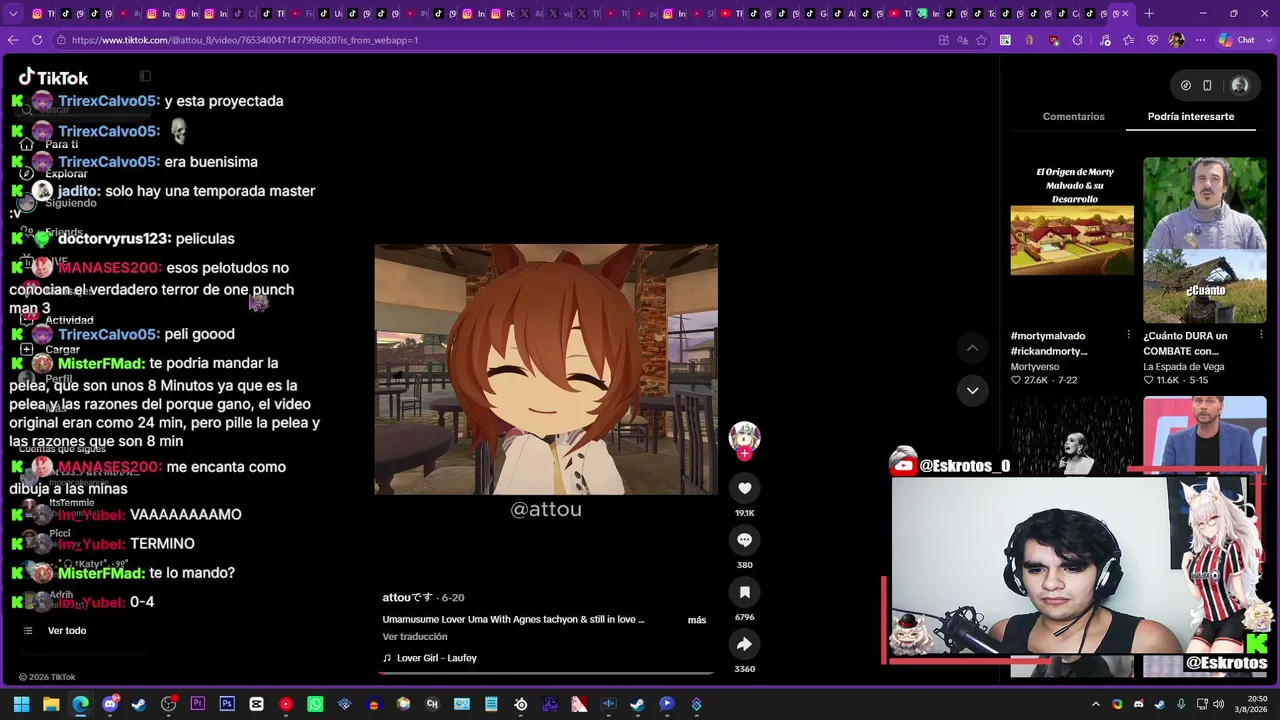Open the video comments bubble icon
1280x720 pixels.
(x=744, y=540)
